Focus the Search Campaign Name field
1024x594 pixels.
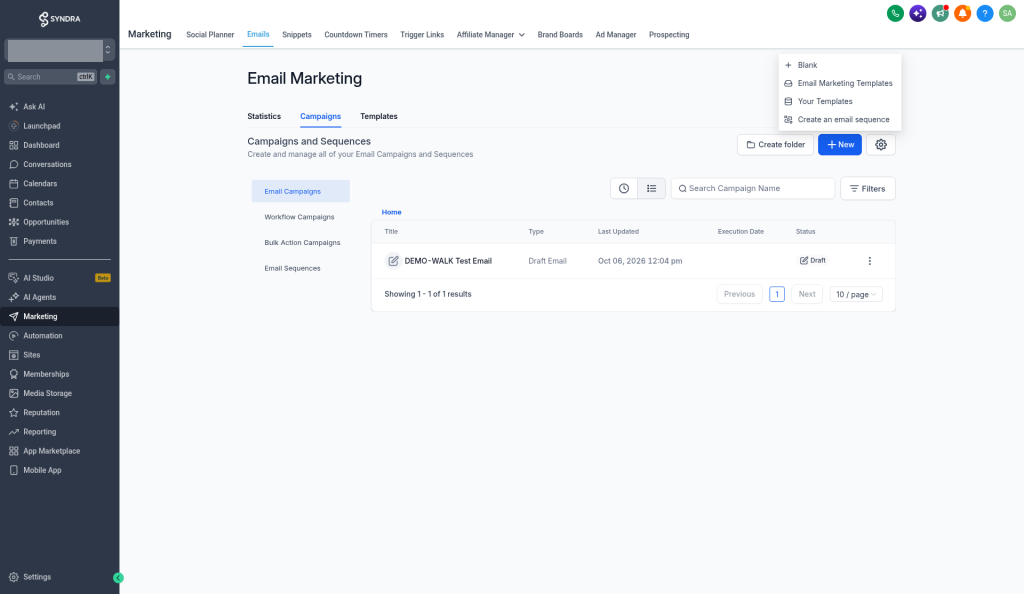[x=752, y=189]
